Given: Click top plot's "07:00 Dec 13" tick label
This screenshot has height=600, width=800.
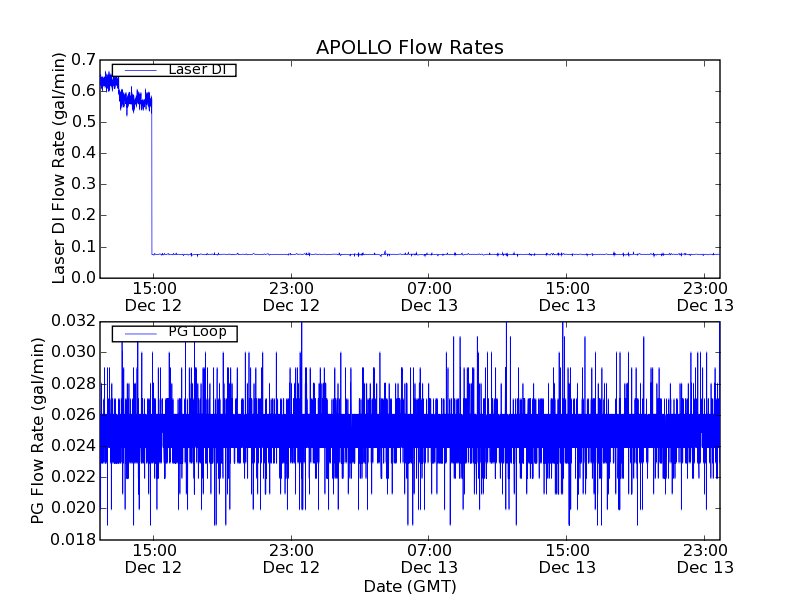Looking at the screenshot, I should click(429, 295).
